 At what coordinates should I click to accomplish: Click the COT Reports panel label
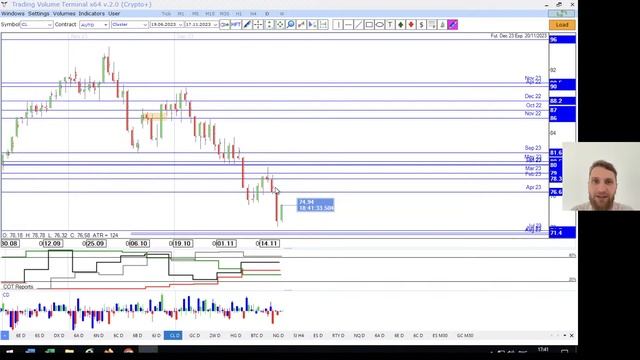click(x=18, y=287)
